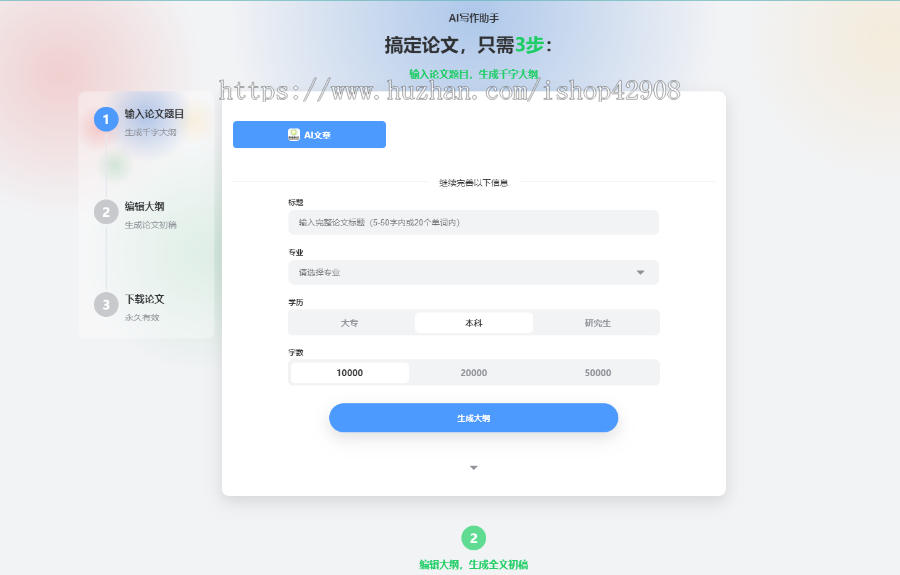
Task: Click the 生成论文初稿 subtitle
Action: [x=150, y=225]
